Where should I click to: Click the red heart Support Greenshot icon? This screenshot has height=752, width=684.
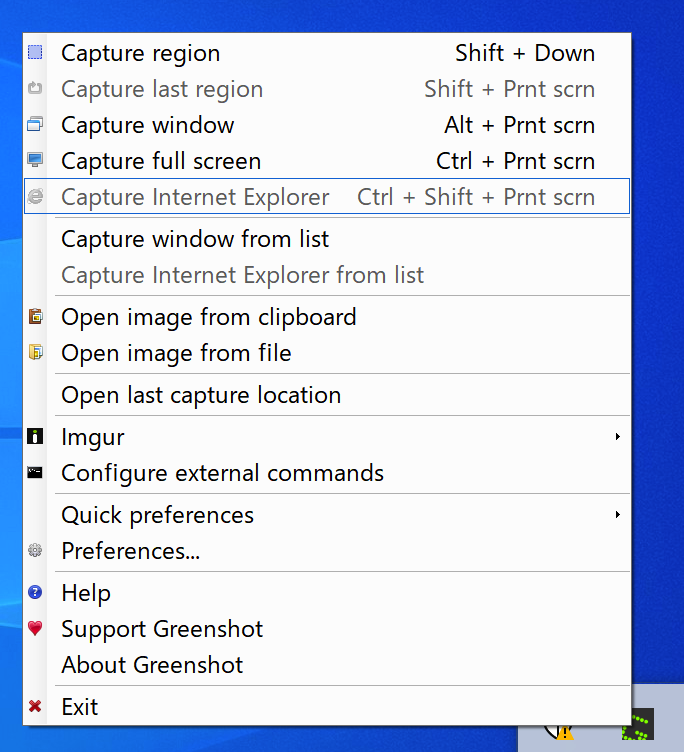(35, 629)
